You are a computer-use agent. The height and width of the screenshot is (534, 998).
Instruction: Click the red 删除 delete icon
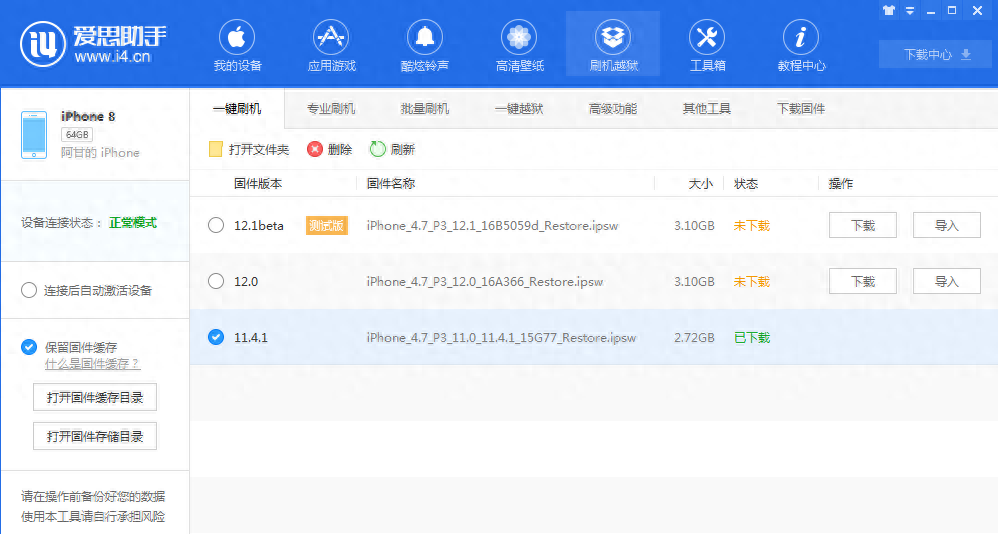point(315,149)
